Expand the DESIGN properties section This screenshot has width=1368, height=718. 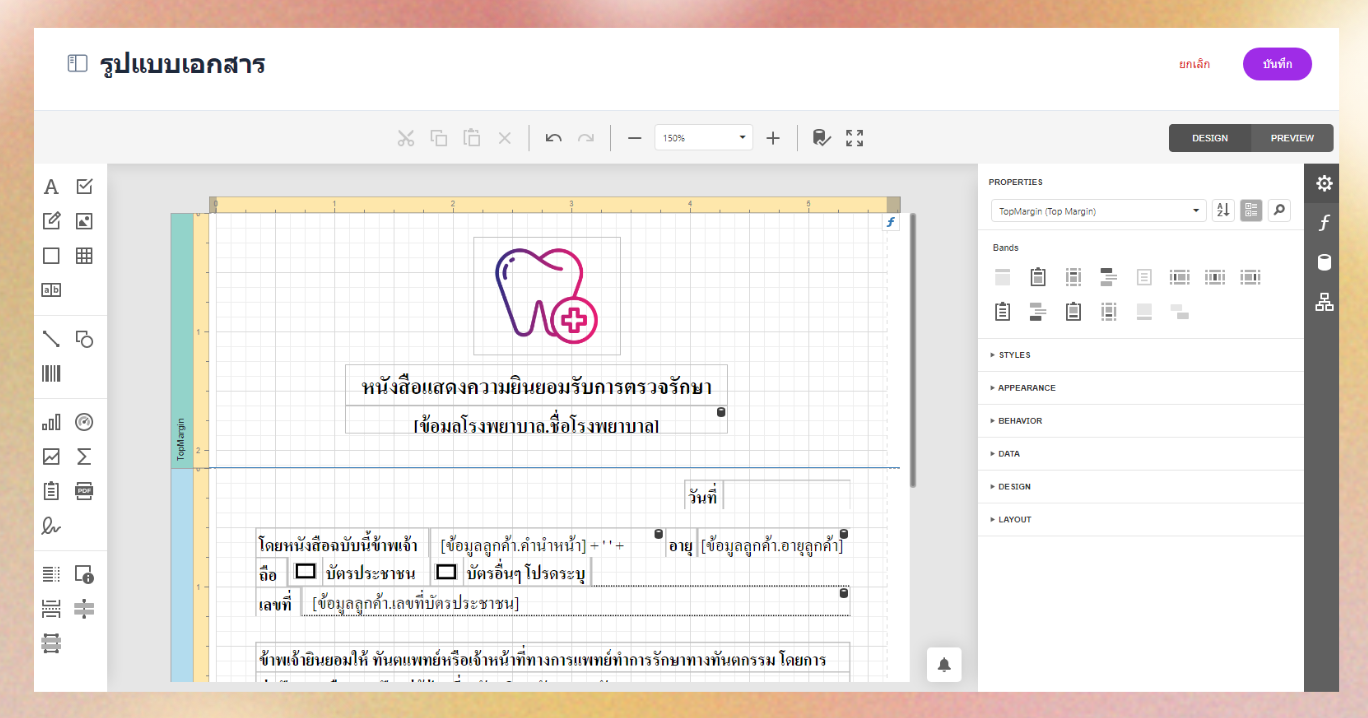coord(1140,487)
